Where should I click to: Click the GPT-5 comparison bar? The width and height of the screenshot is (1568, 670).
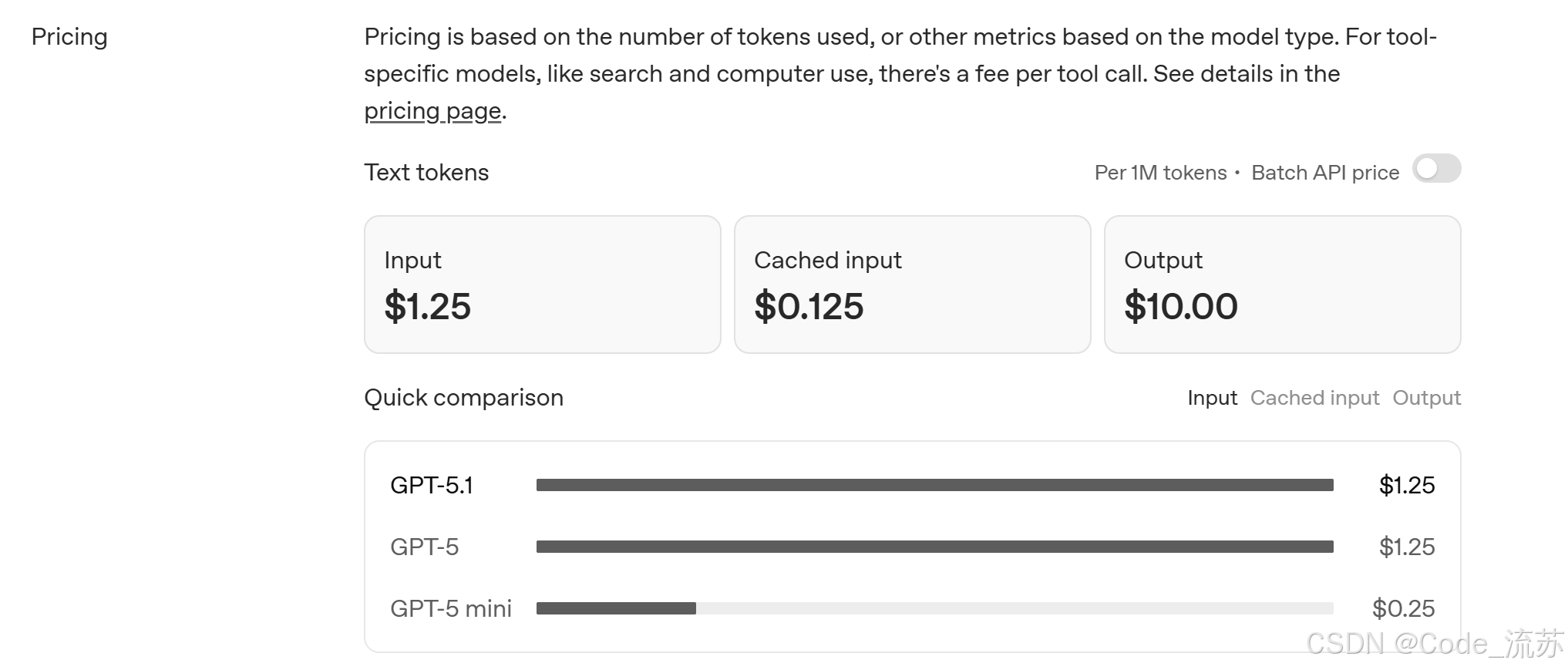pos(934,547)
